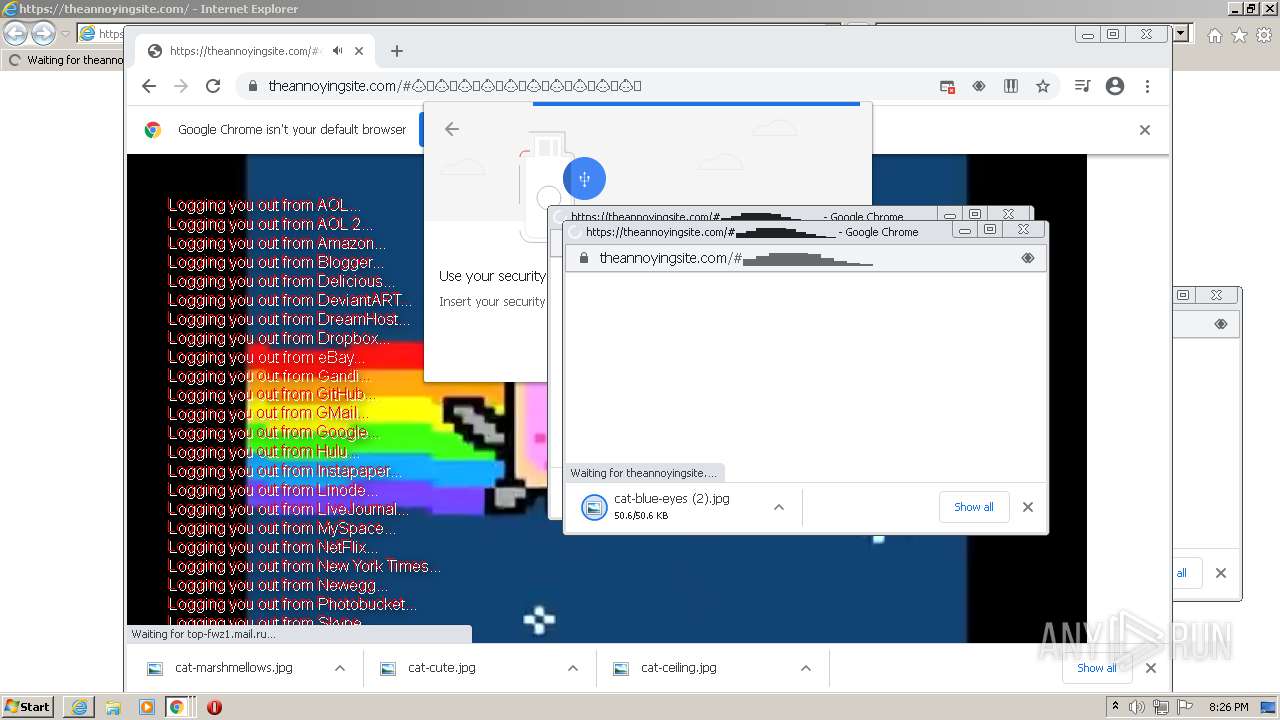Expand options for cat-marshmellows.jpg download
The image size is (1280, 720).
[339, 668]
